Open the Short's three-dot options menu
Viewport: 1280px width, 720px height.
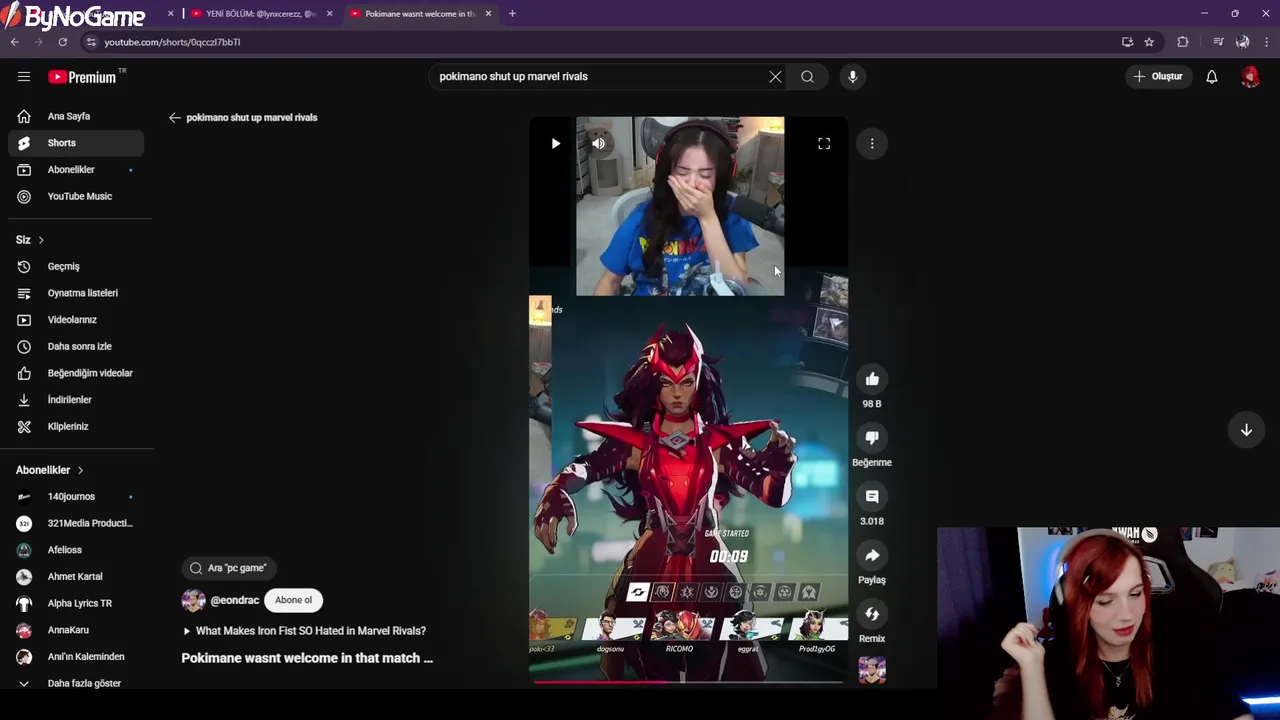872,143
